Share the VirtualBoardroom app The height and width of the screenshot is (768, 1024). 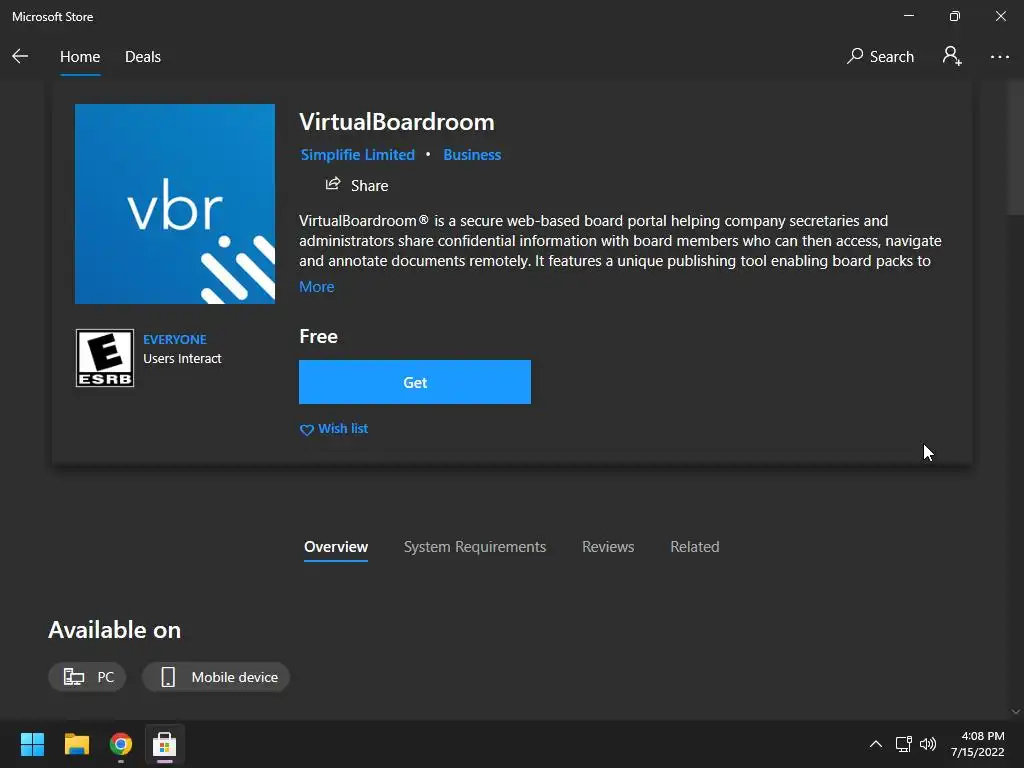(x=357, y=185)
